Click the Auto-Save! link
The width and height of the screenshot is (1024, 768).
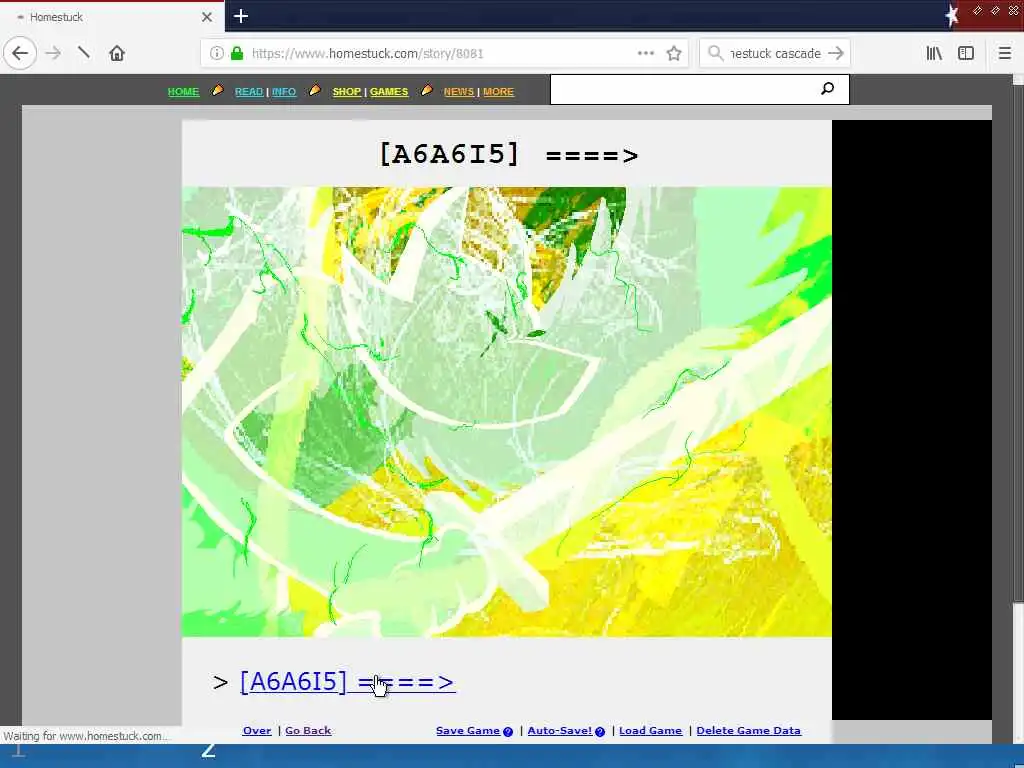[x=560, y=731]
